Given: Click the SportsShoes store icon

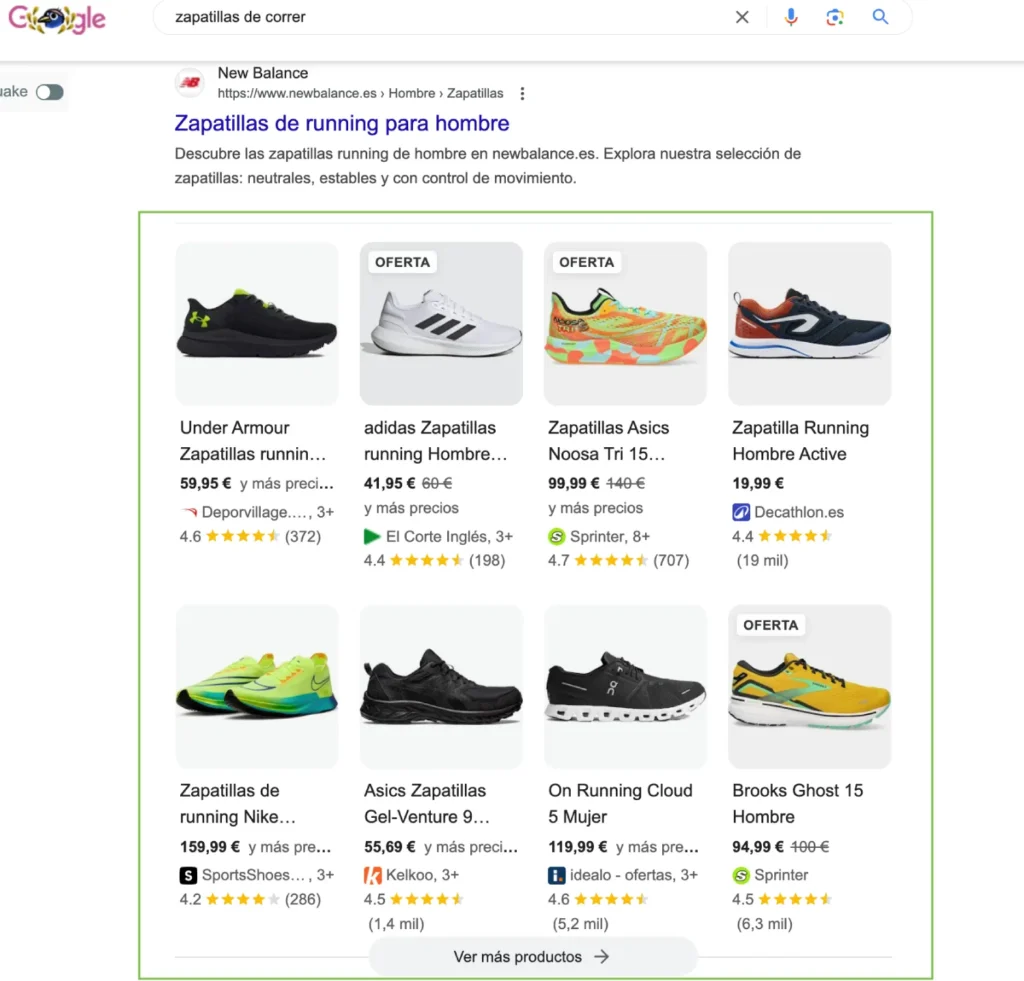Looking at the screenshot, I should click(188, 875).
